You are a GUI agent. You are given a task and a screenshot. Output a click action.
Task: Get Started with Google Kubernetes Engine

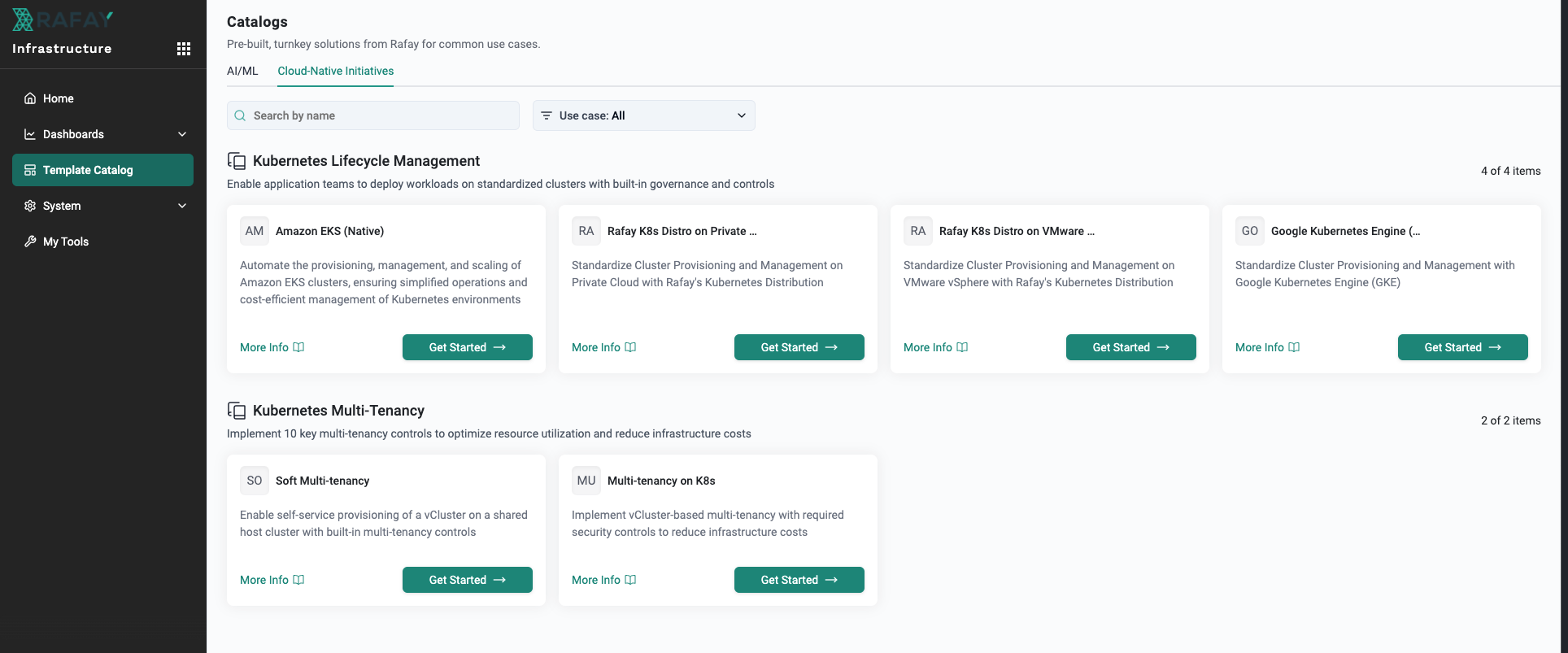[1463, 347]
